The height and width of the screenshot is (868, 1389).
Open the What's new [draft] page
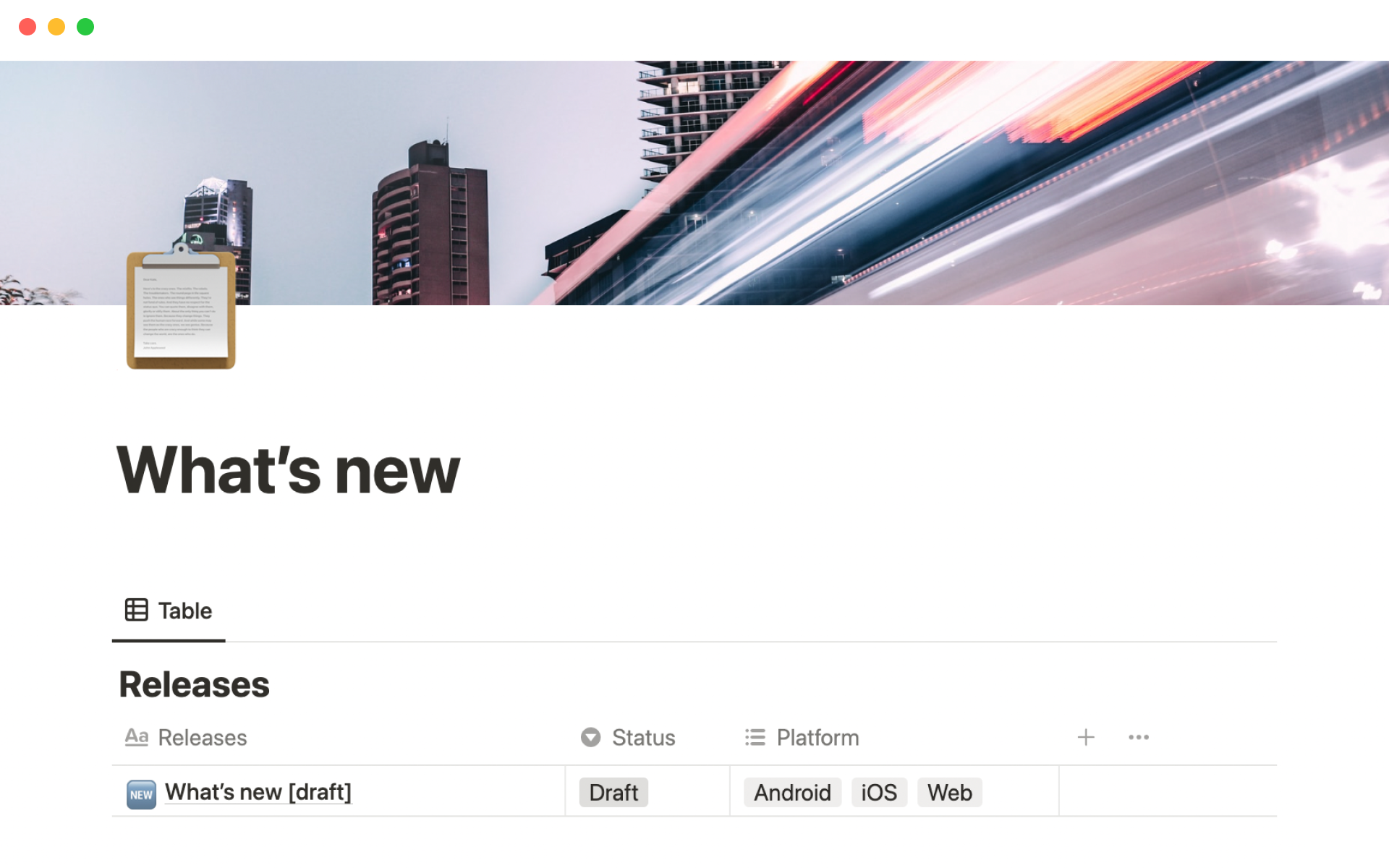click(258, 792)
